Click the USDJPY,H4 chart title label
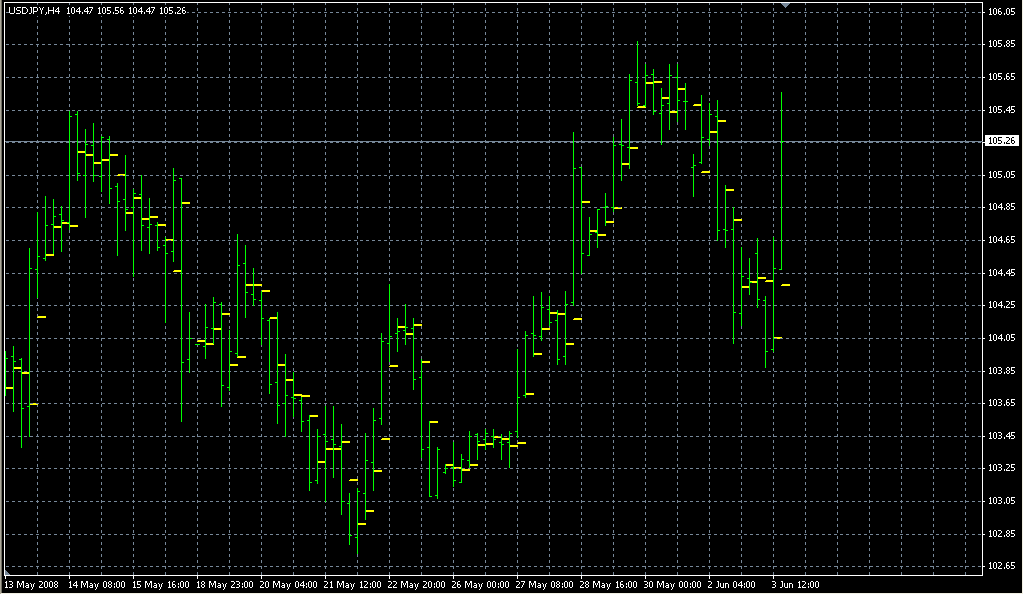 click(x=34, y=11)
